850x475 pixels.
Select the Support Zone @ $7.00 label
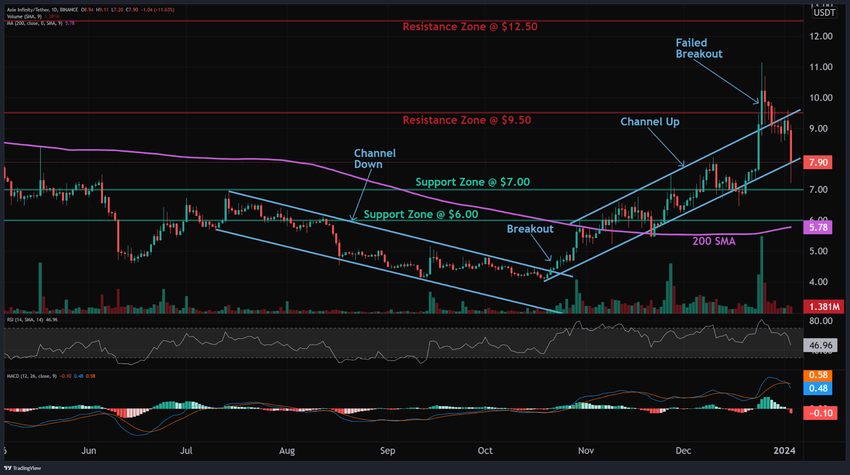472,182
